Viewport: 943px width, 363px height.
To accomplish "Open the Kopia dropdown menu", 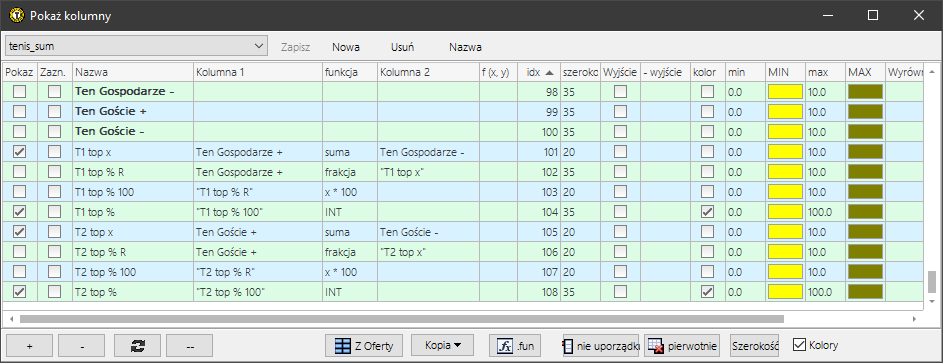I will [x=443, y=345].
